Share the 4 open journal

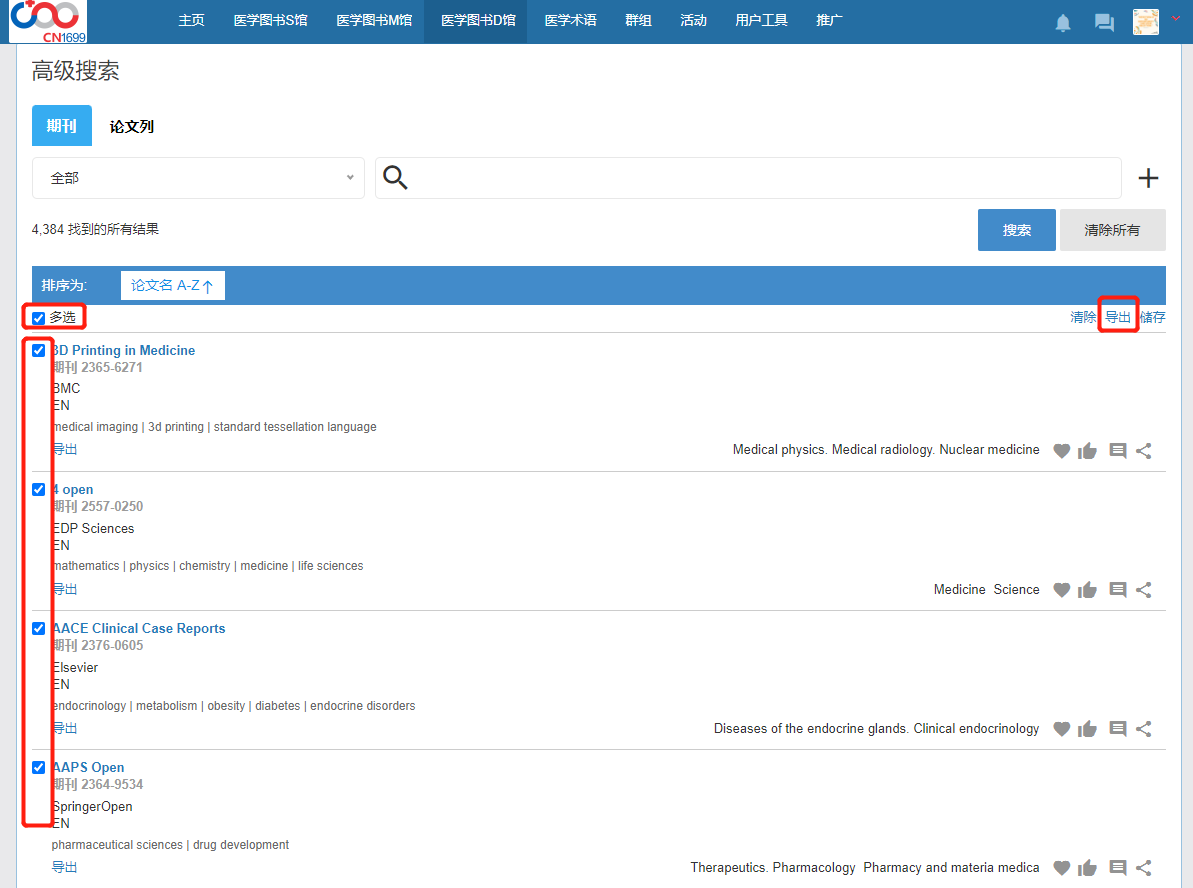click(x=1144, y=590)
